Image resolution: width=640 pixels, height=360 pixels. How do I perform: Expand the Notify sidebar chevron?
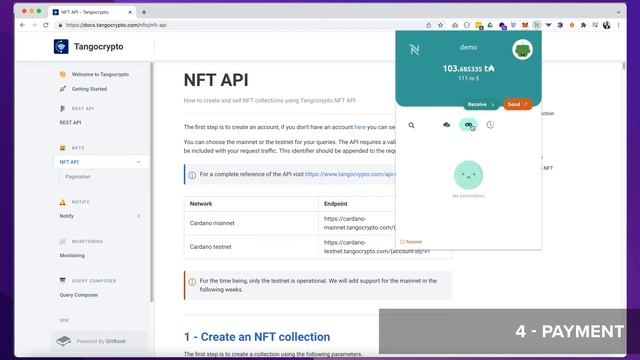click(x=138, y=216)
